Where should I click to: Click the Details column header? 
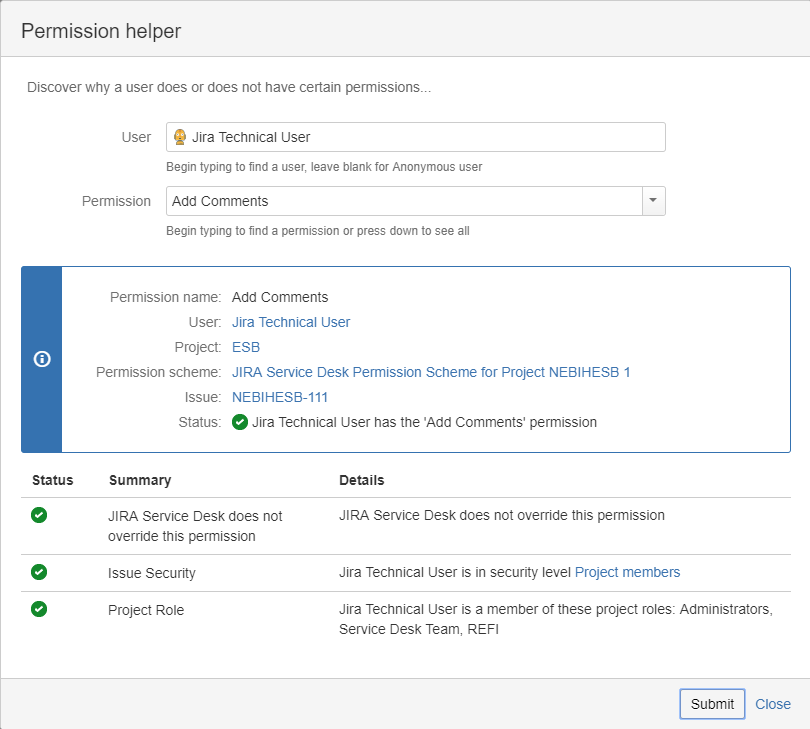pos(362,480)
